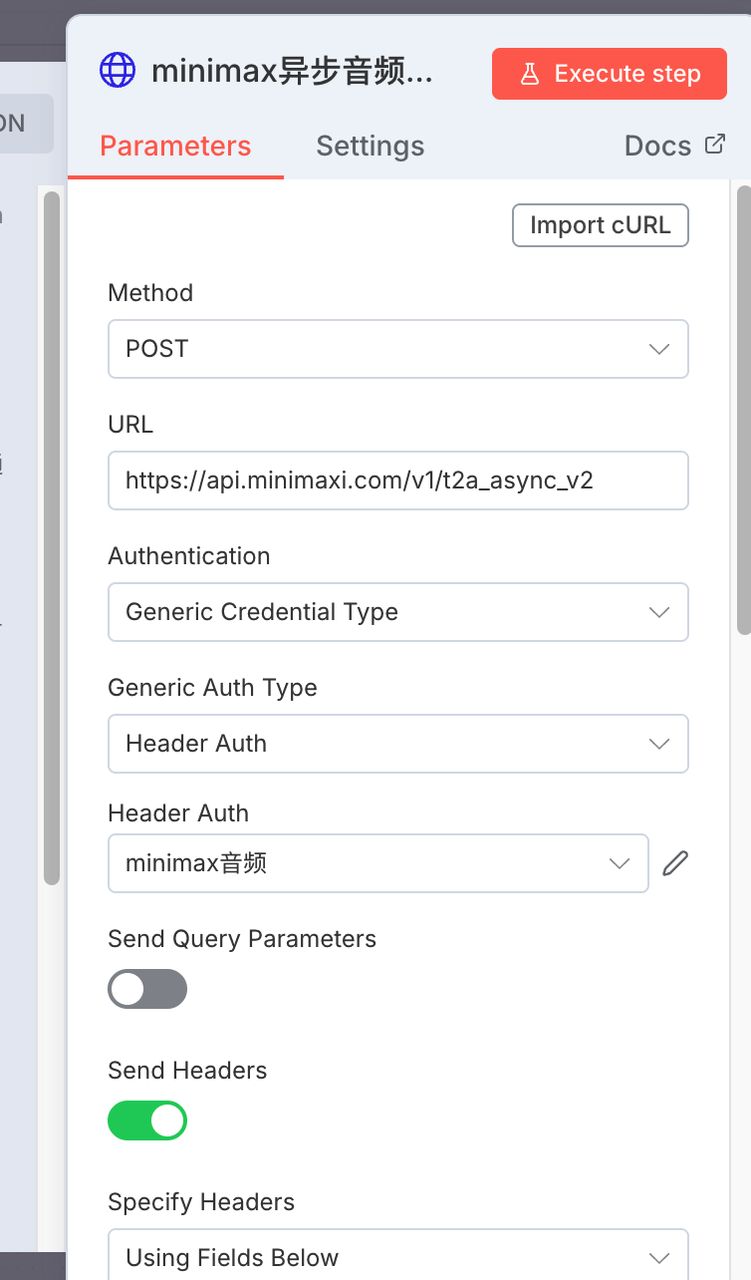Image resolution: width=751 pixels, height=1280 pixels.
Task: Click the Send Headers label
Action: click(187, 1070)
